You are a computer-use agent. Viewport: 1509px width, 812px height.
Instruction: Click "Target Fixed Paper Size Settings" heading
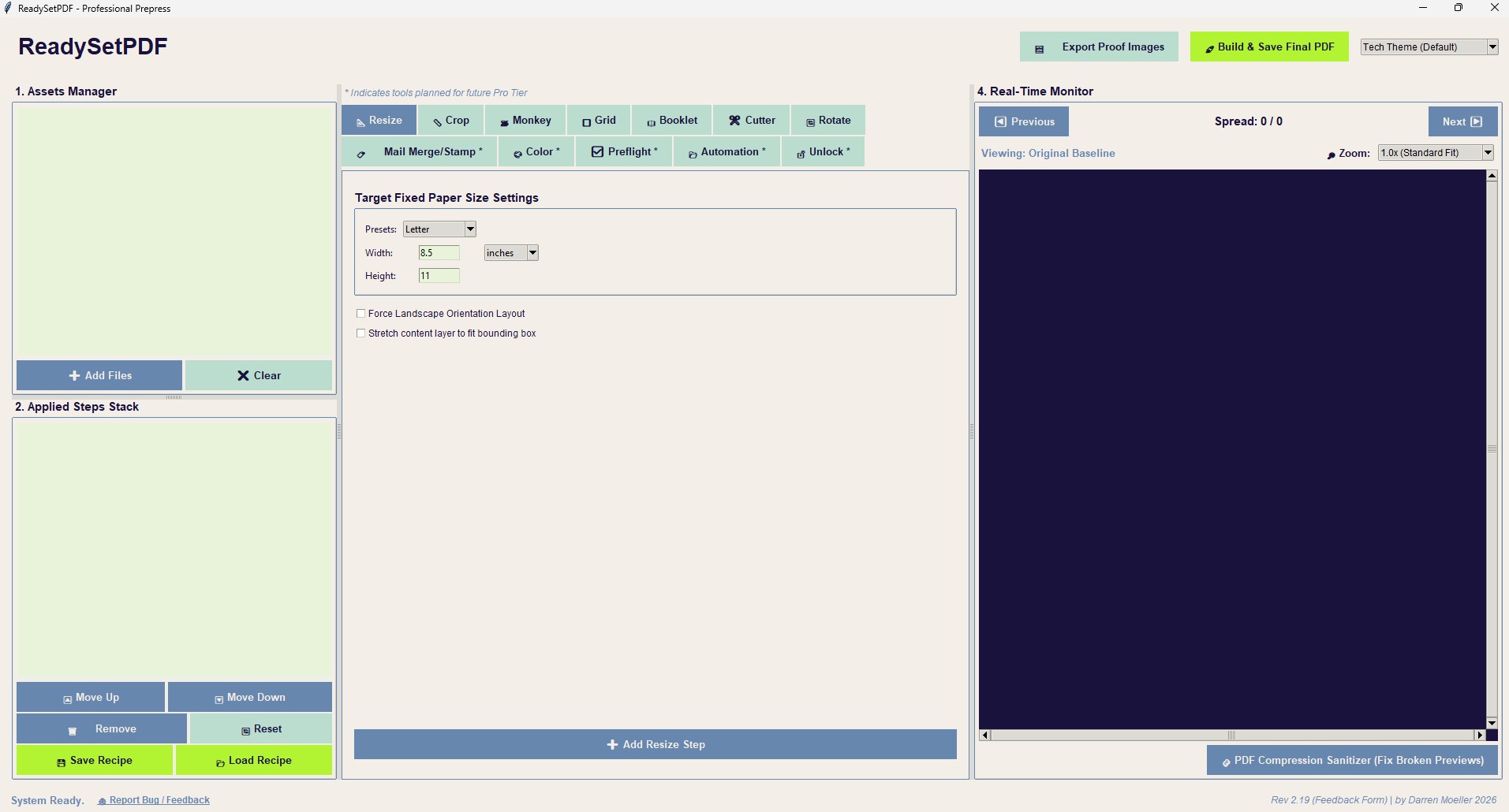coord(446,198)
